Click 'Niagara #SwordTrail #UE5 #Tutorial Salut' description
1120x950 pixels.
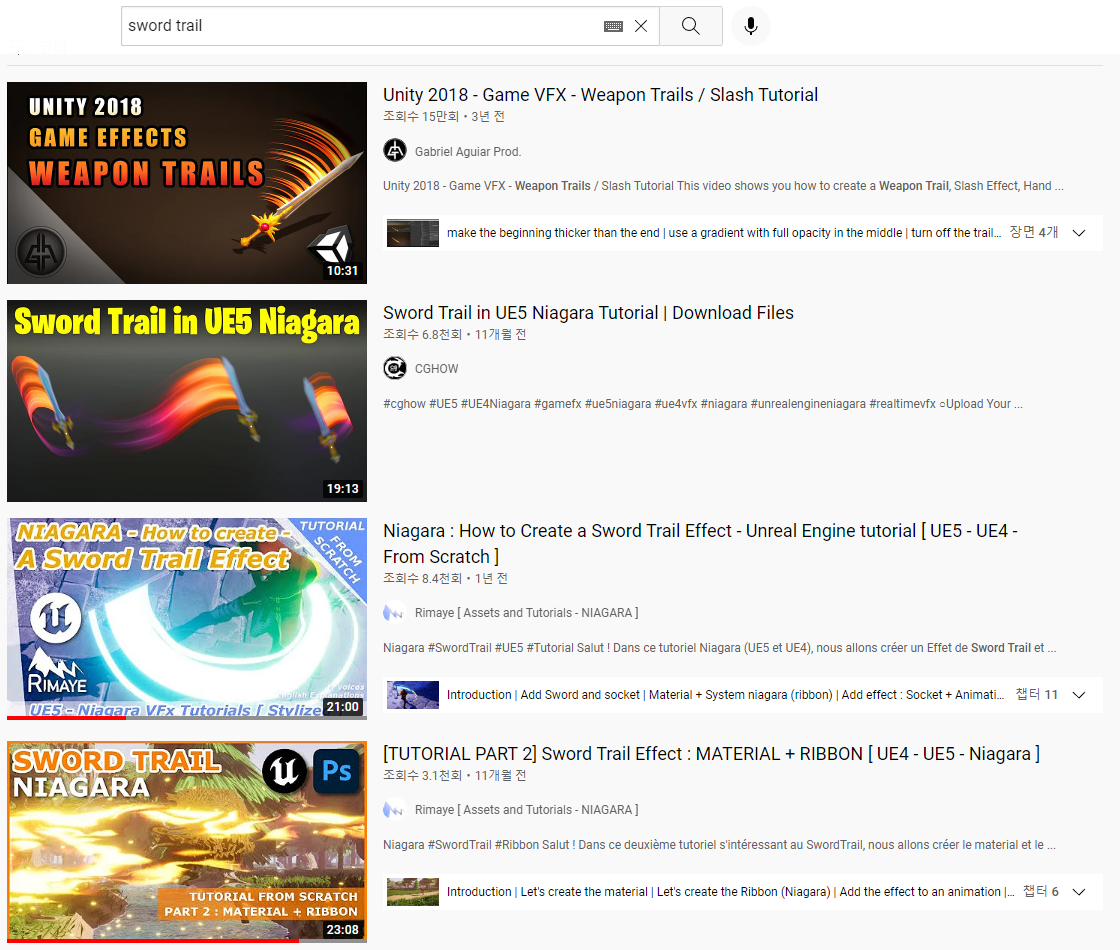[719, 648]
